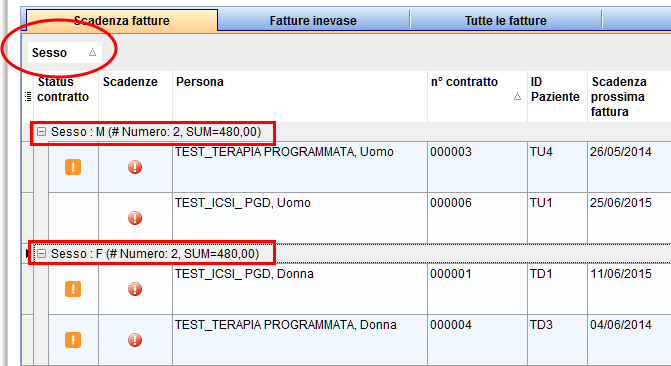The width and height of the screenshot is (671, 366).
Task: Open the column chooser grid icon
Action: click(x=28, y=97)
